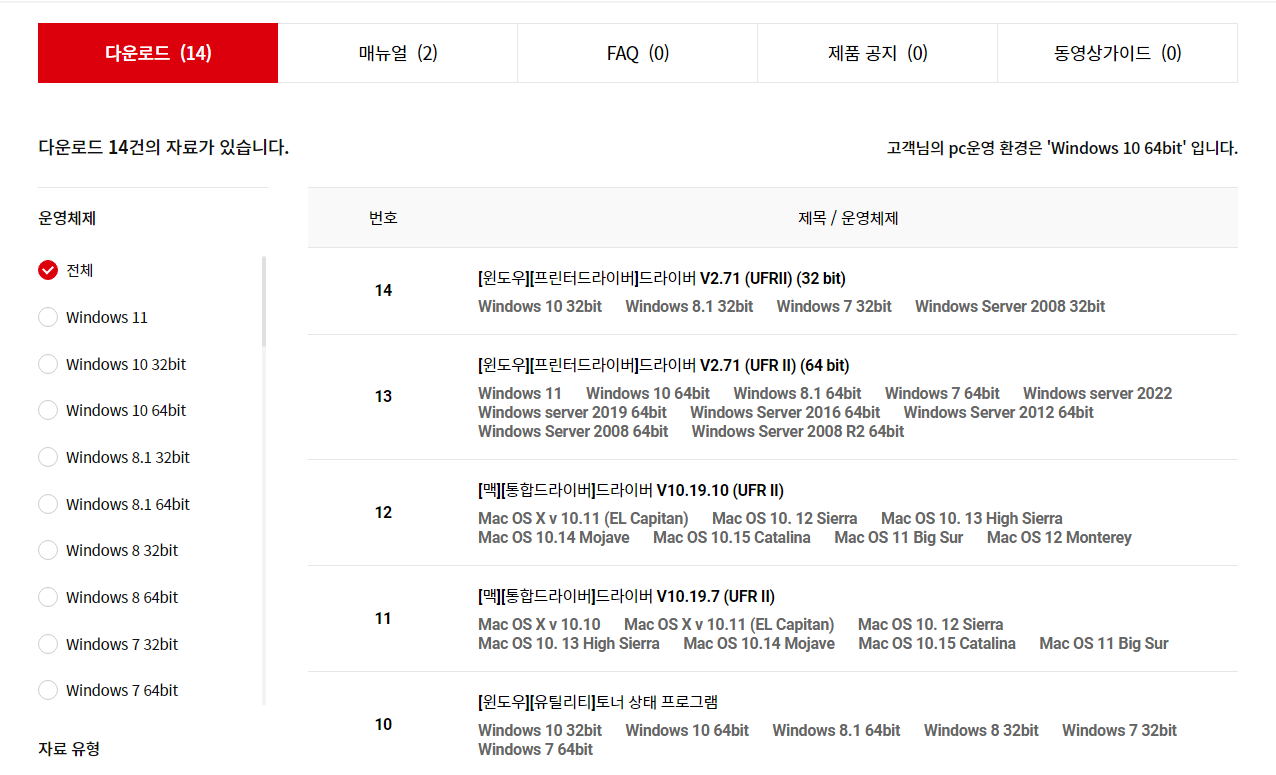Screen dimensions: 1276x775
Task: Click row number 12 cell
Action: (x=383, y=512)
